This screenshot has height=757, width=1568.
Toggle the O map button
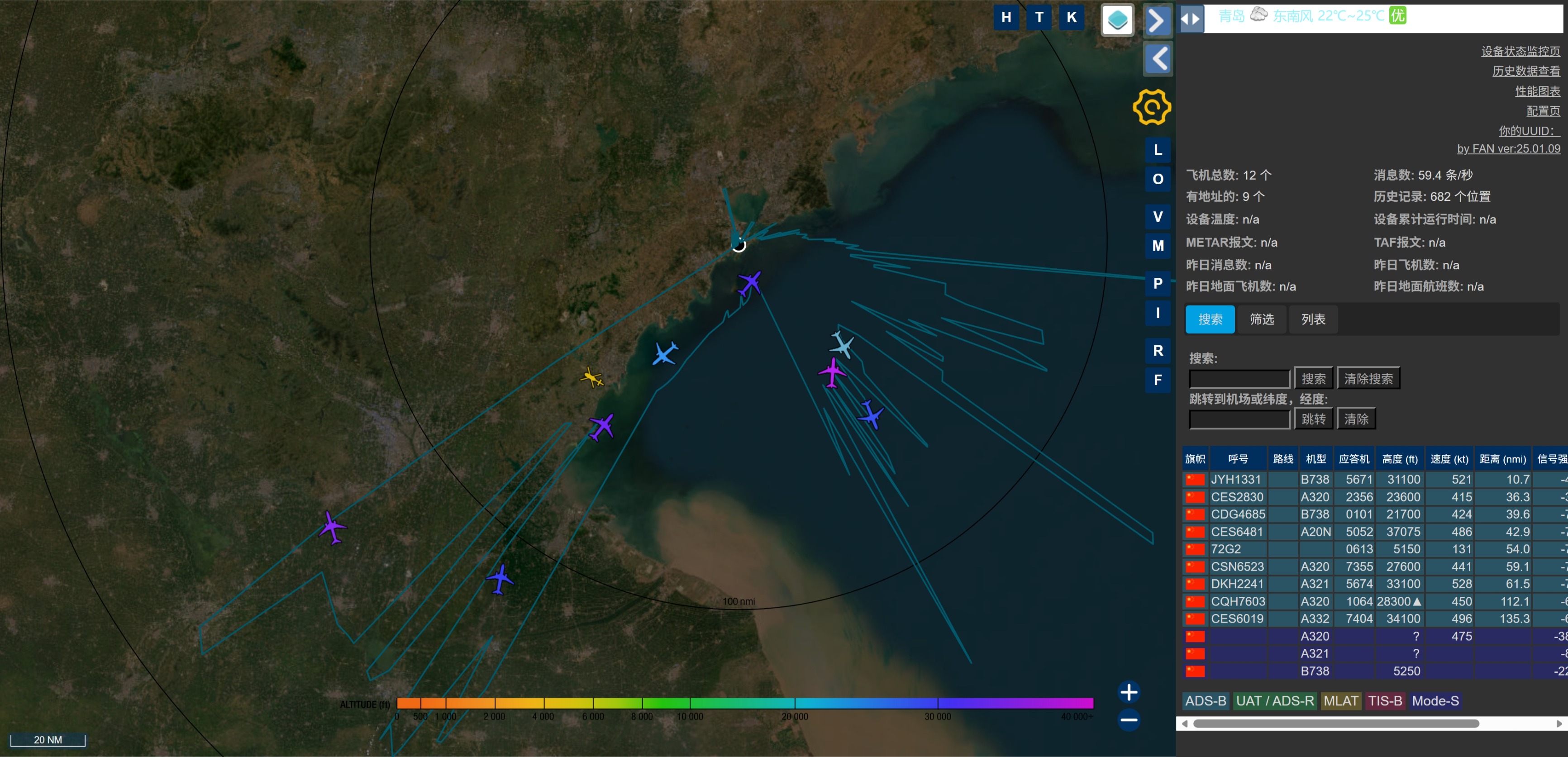coord(1158,179)
